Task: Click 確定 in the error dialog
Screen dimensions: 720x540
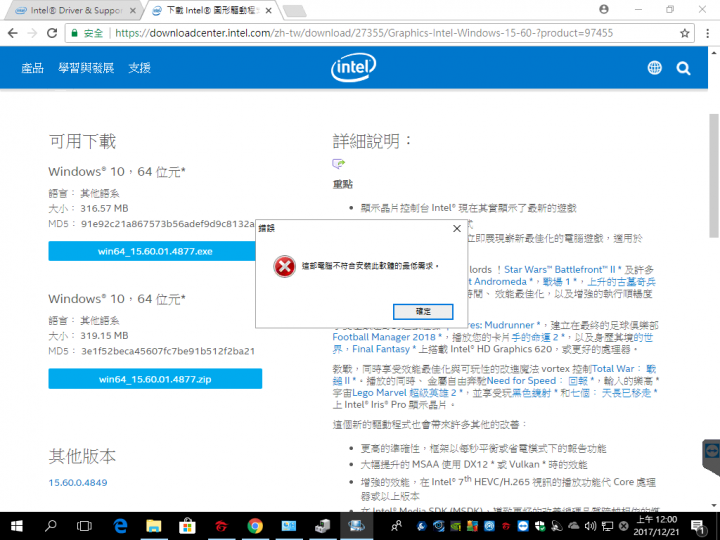Action: point(423,312)
